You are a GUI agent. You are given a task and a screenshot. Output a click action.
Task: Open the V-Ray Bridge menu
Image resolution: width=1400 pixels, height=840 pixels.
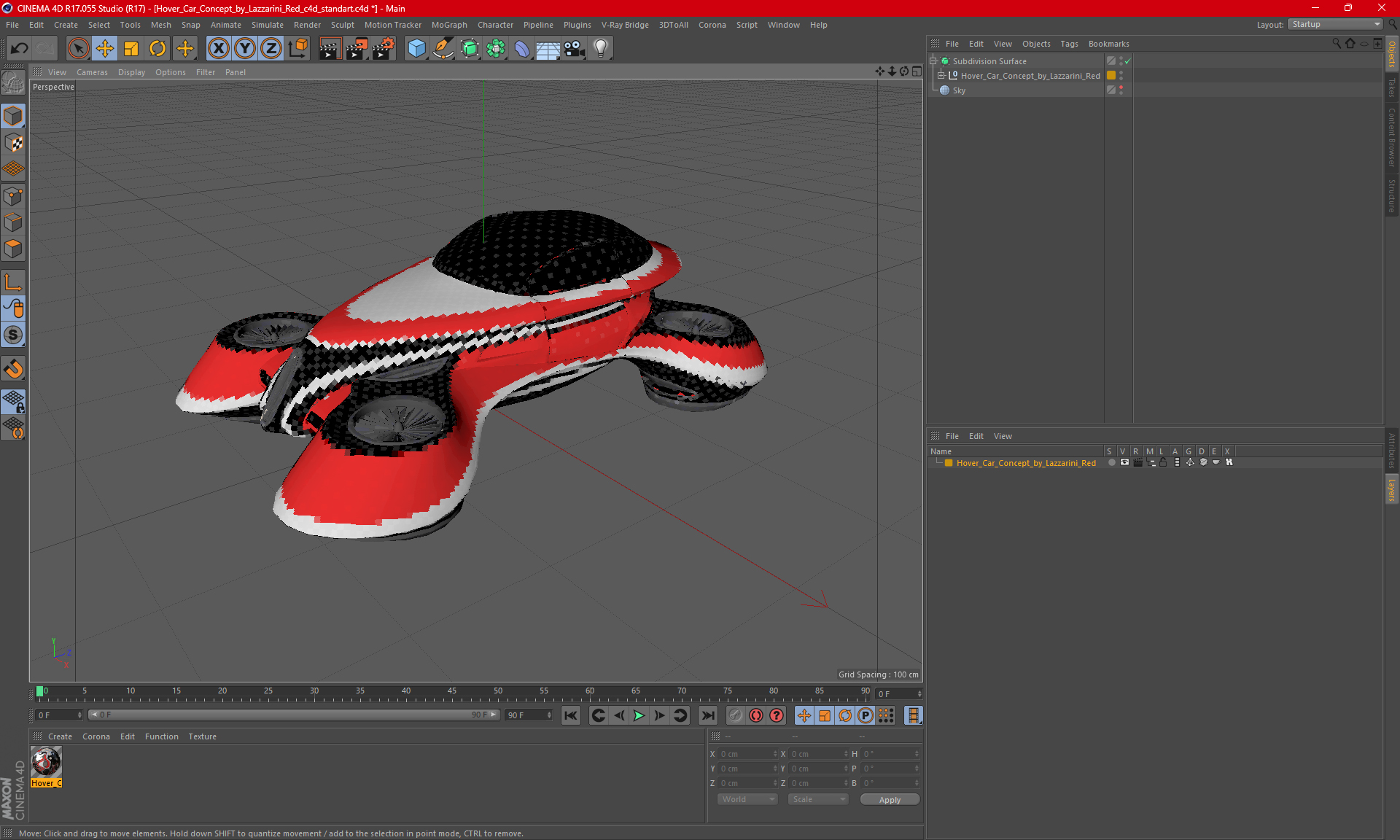click(625, 25)
